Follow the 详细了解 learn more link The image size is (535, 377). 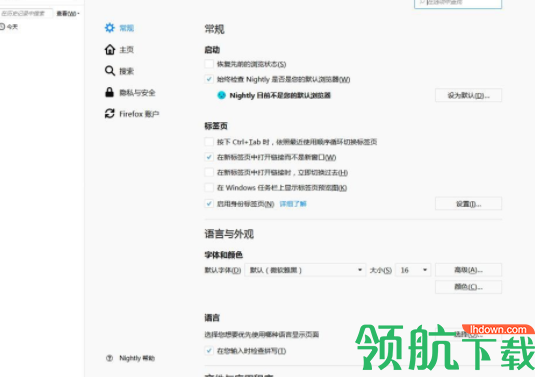293,204
